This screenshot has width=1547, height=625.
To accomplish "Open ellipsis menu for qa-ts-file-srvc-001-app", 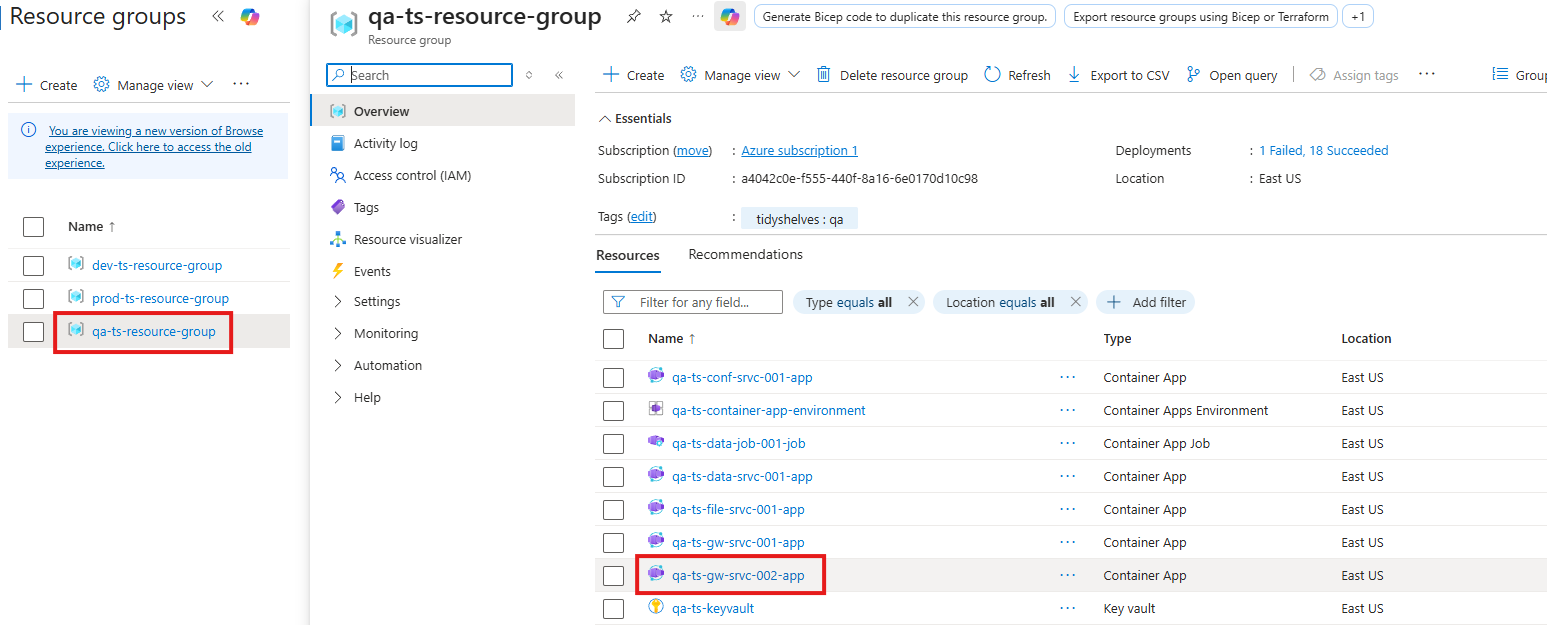I will point(1068,509).
